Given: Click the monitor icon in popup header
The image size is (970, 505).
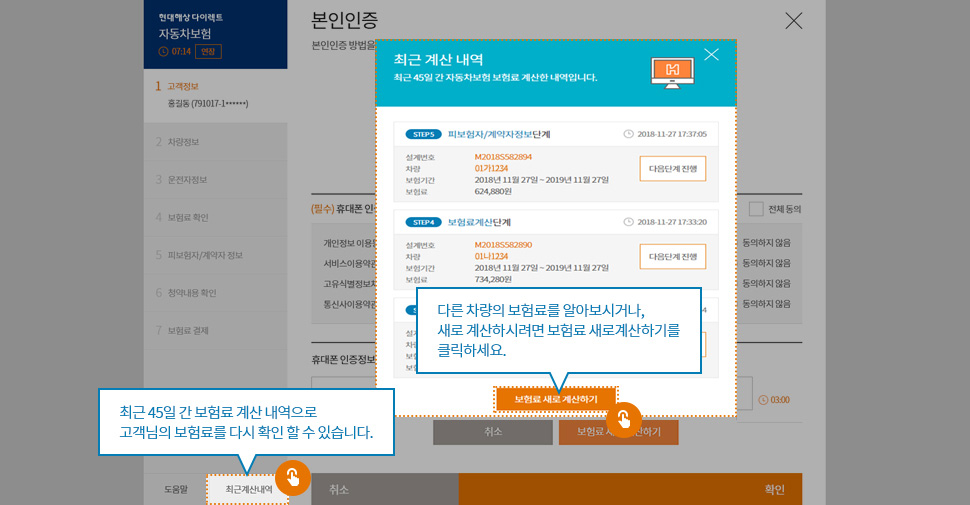Looking at the screenshot, I should [x=672, y=72].
